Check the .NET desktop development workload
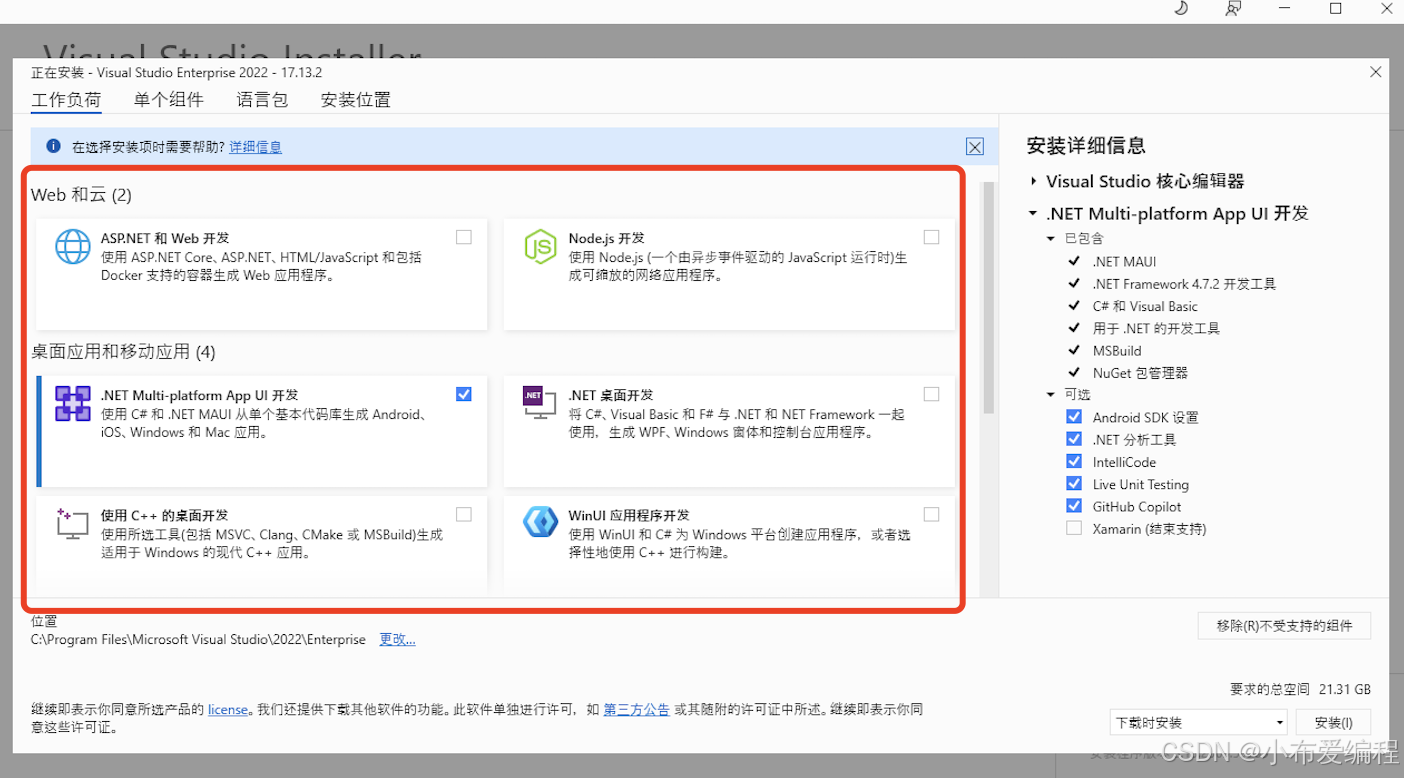1404x778 pixels. pyautogui.click(x=932, y=394)
